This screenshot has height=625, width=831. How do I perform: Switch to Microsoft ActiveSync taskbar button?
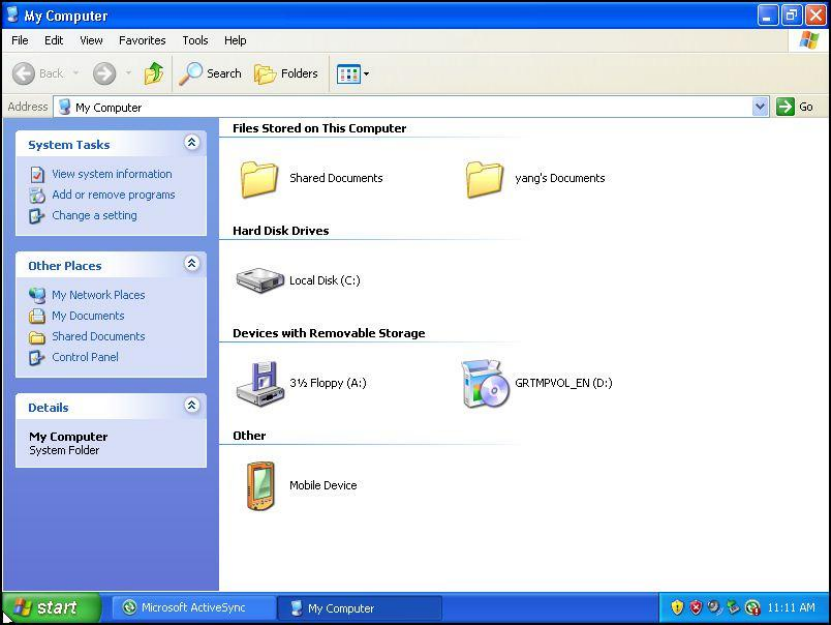[x=193, y=608]
